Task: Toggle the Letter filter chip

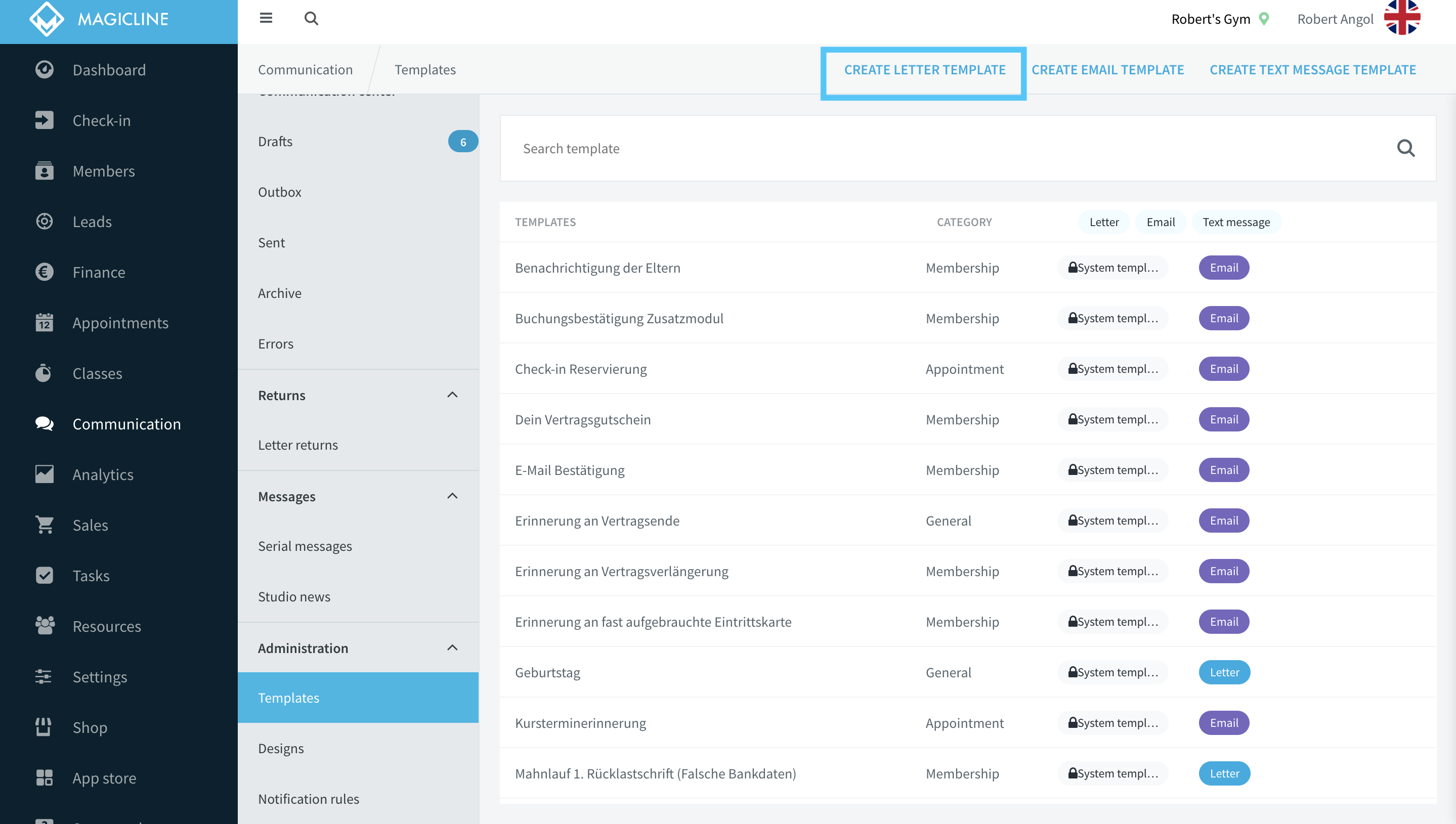Action: pyautogui.click(x=1104, y=222)
